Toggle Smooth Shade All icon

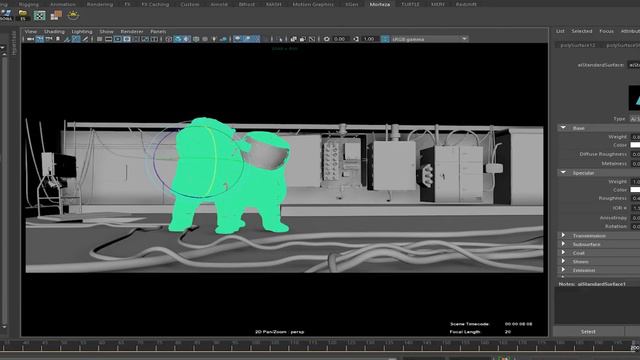178,39
